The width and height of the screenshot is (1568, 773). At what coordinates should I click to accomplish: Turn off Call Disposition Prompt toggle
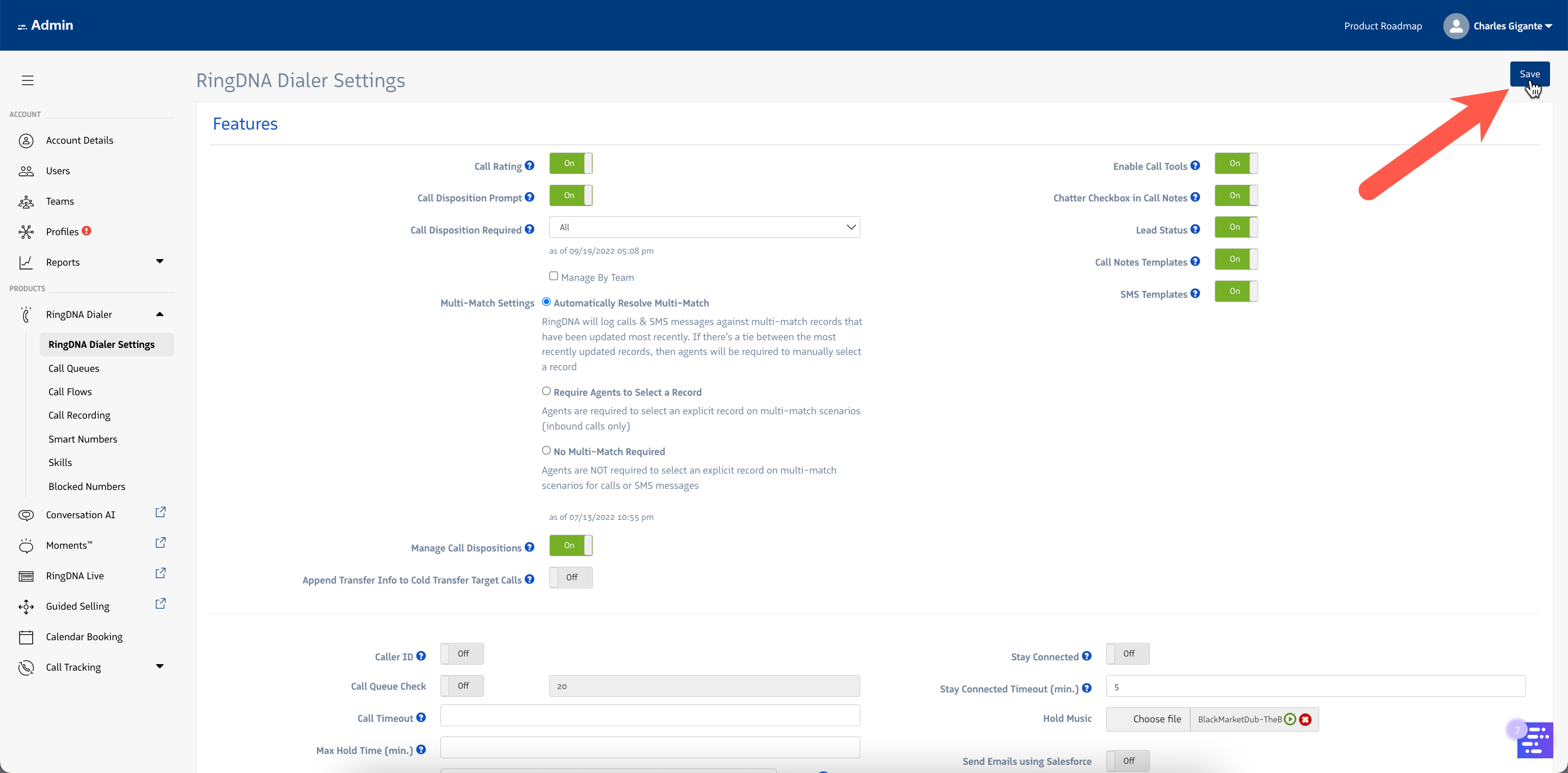tap(571, 195)
